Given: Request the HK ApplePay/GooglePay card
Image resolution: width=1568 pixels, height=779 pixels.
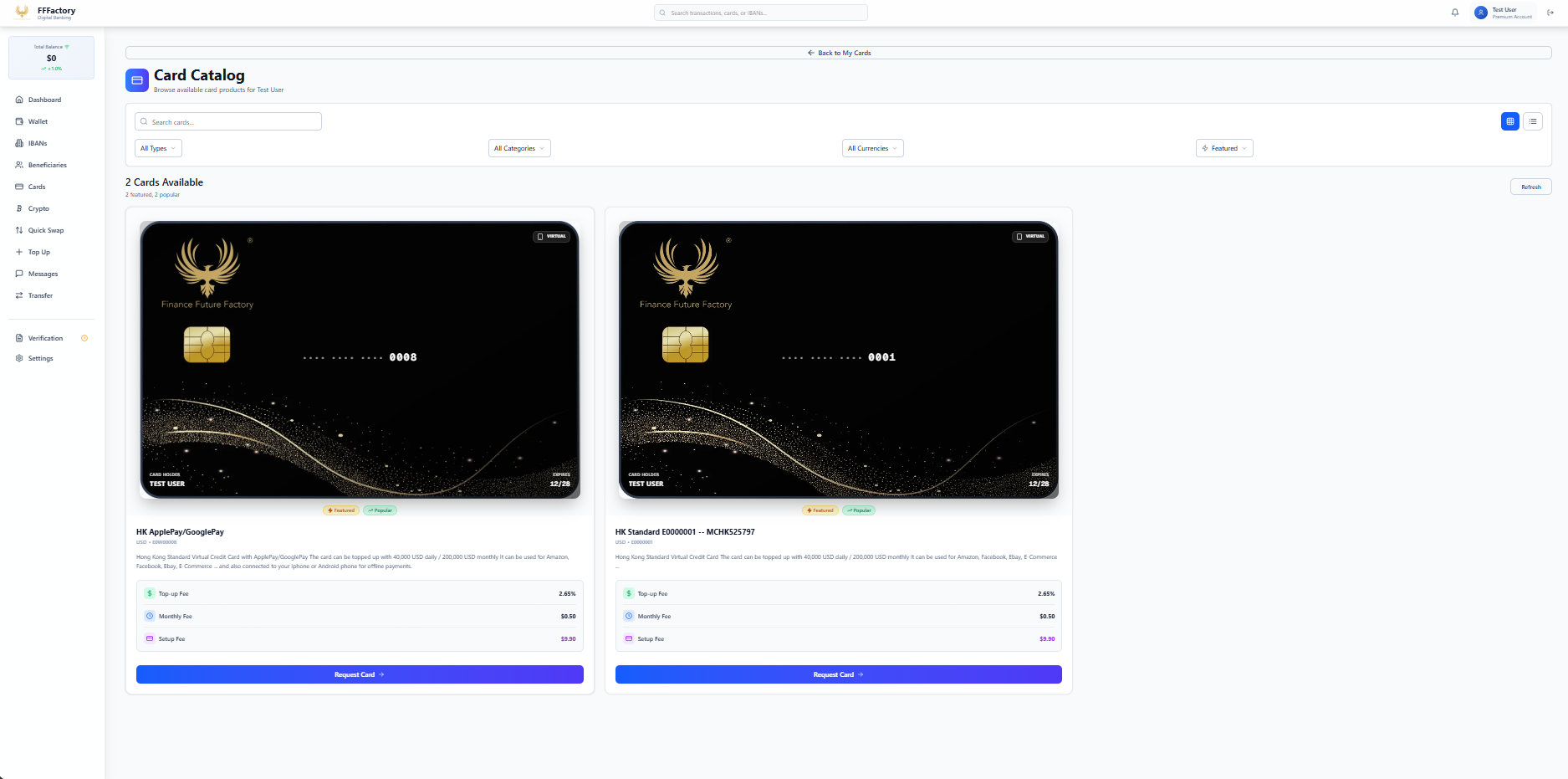Looking at the screenshot, I should tap(360, 674).
